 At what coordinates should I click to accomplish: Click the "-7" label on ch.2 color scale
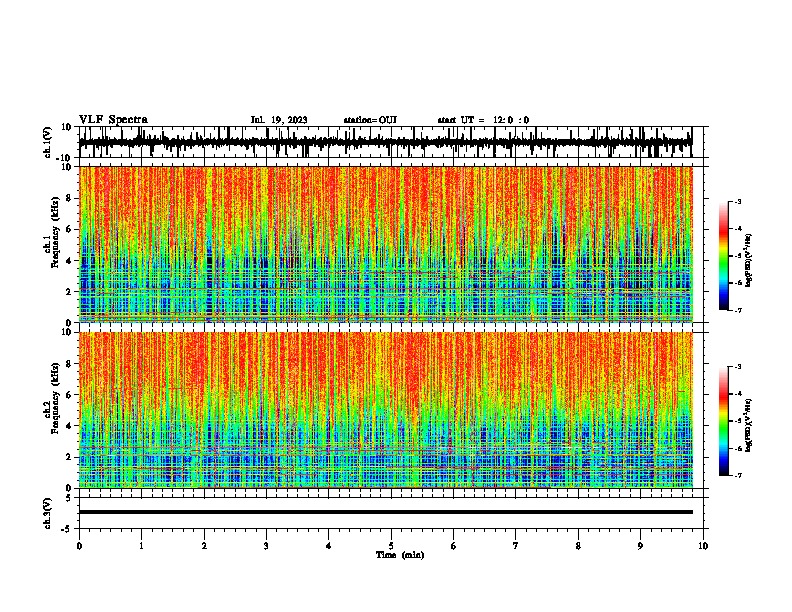click(x=738, y=475)
